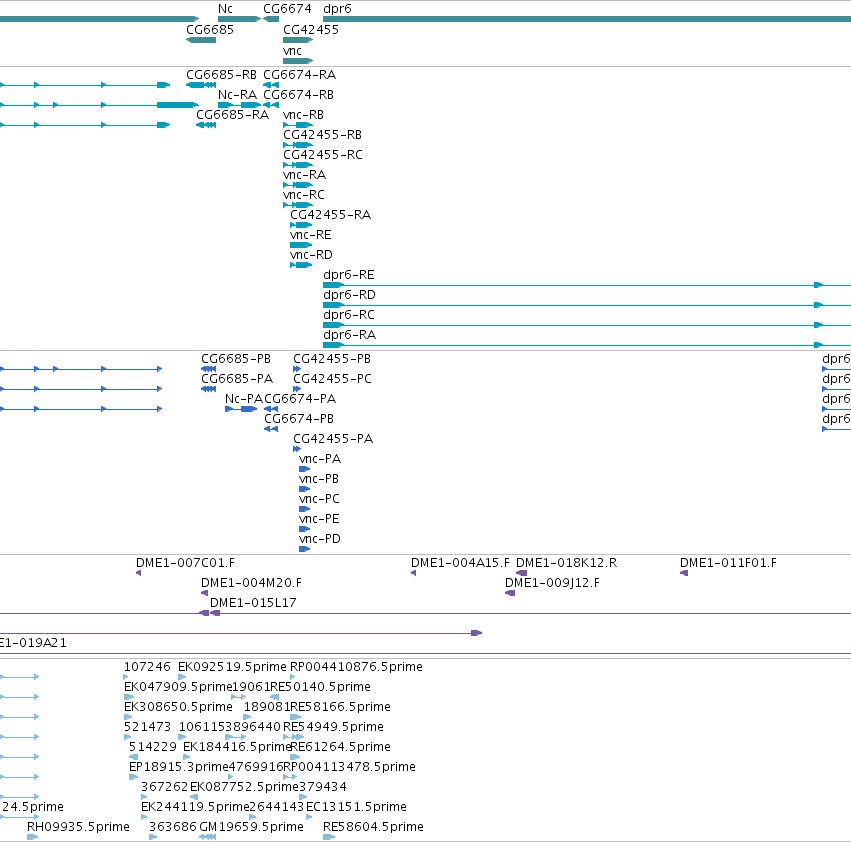Click transcript vnc-RE label

pos(310,235)
